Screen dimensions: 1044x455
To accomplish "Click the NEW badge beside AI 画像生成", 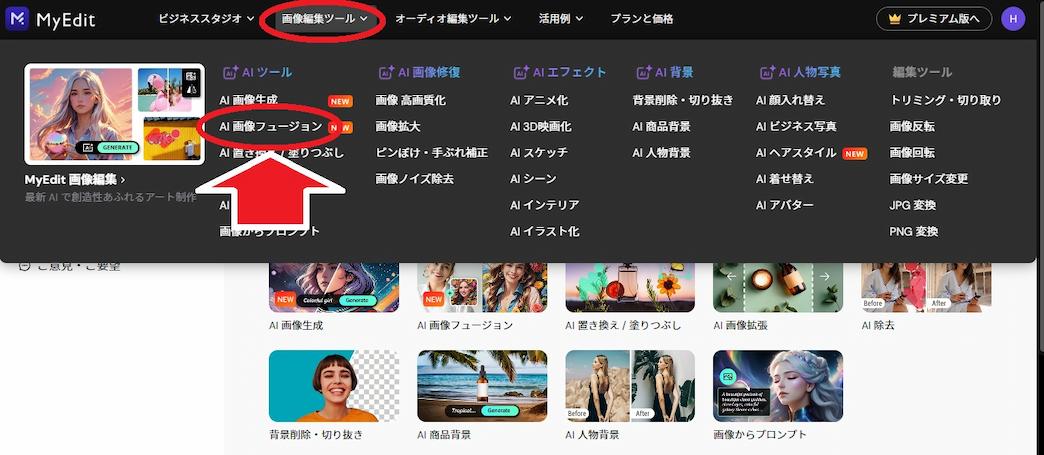I will coord(340,101).
